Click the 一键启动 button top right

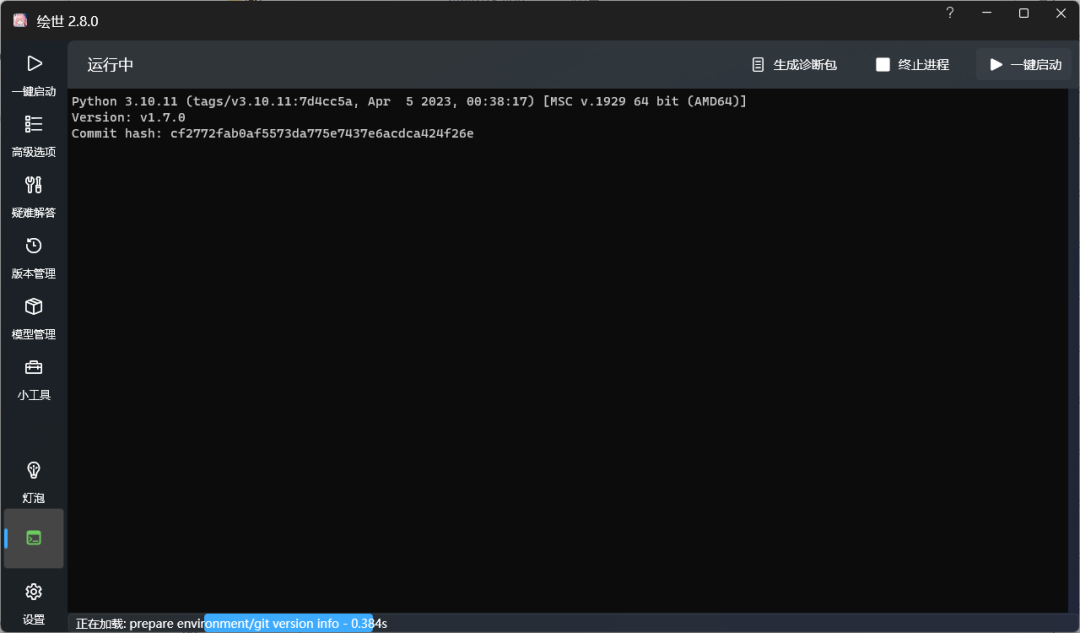click(1023, 64)
